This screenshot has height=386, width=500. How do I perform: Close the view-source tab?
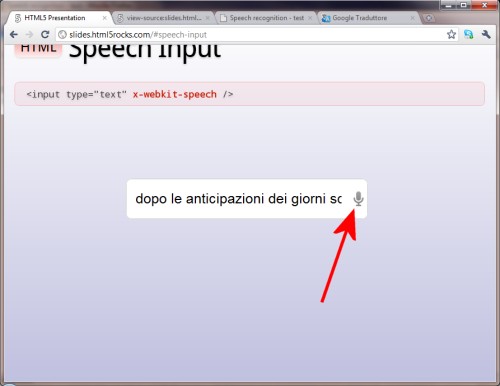click(x=207, y=18)
